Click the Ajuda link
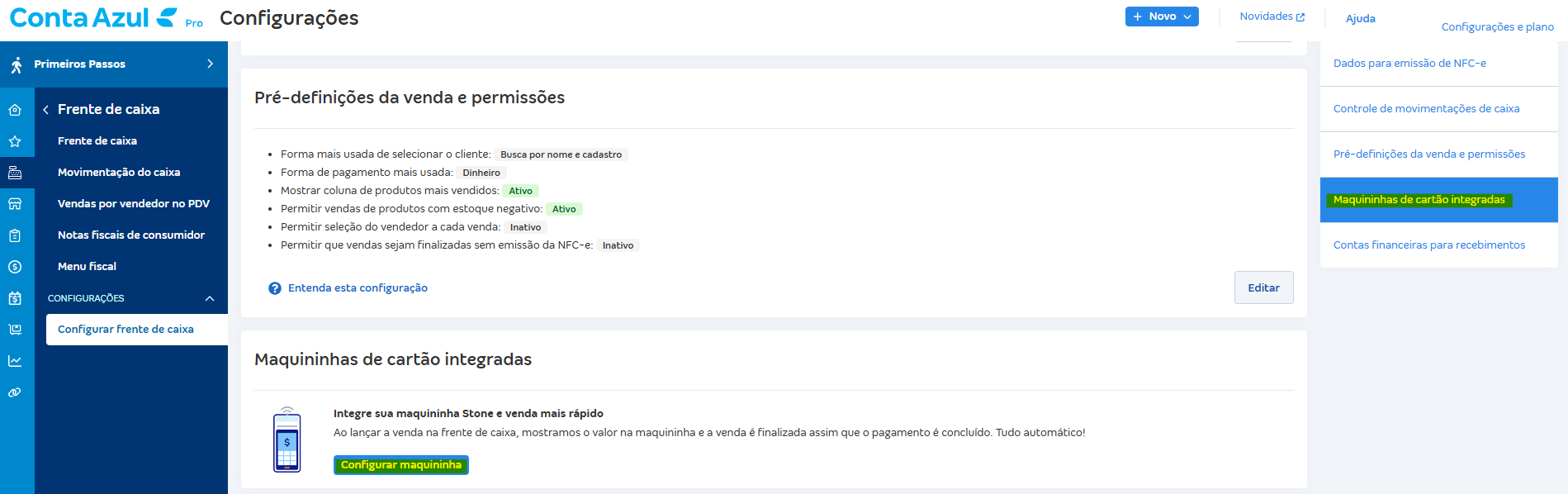1568x494 pixels. click(x=1360, y=18)
